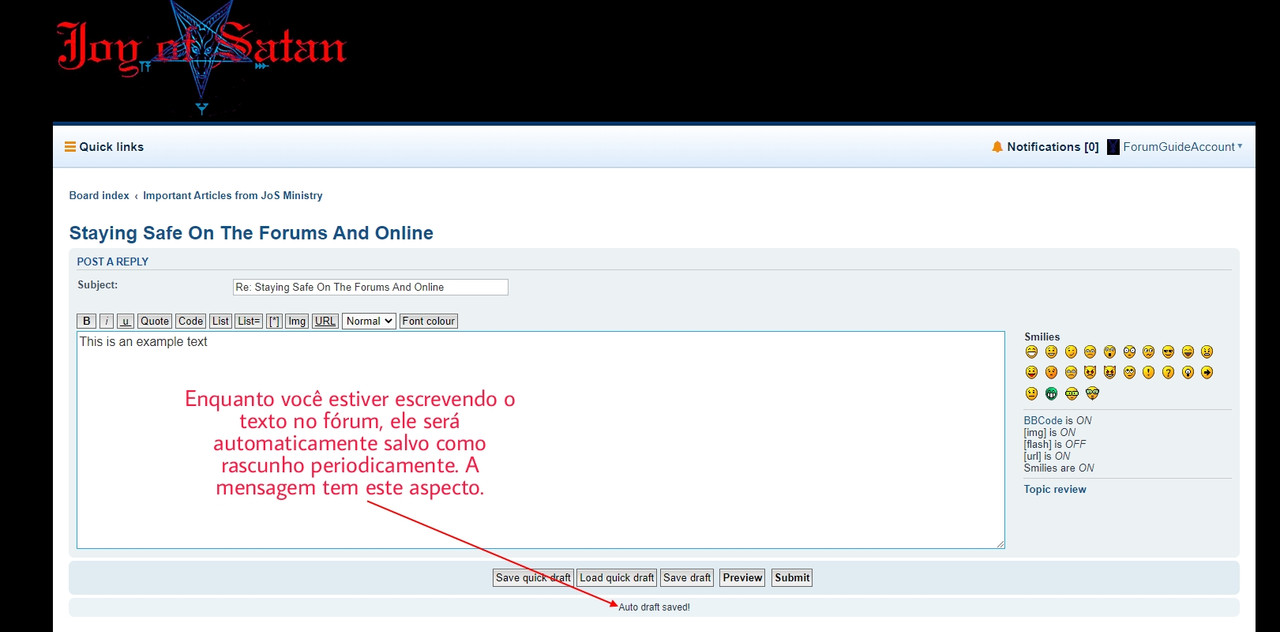The image size is (1280, 632).
Task: Insert an unordered List tag
Action: pyautogui.click(x=221, y=321)
